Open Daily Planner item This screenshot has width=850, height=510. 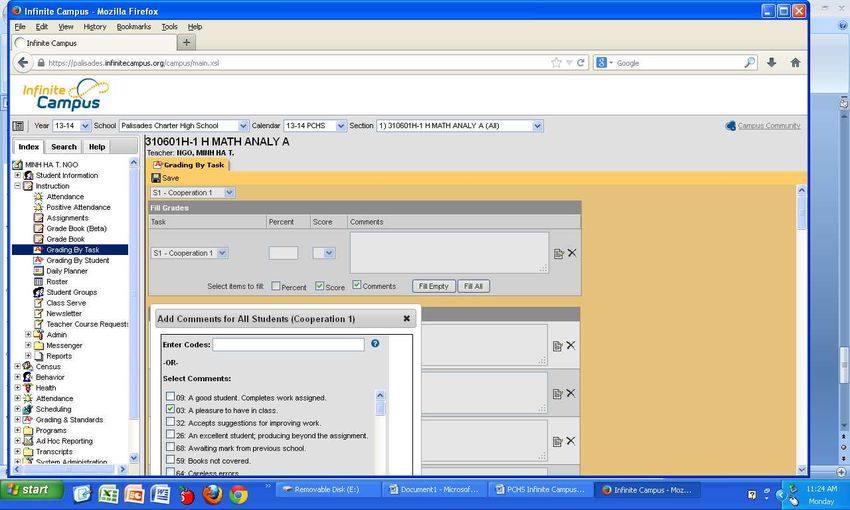(66, 271)
